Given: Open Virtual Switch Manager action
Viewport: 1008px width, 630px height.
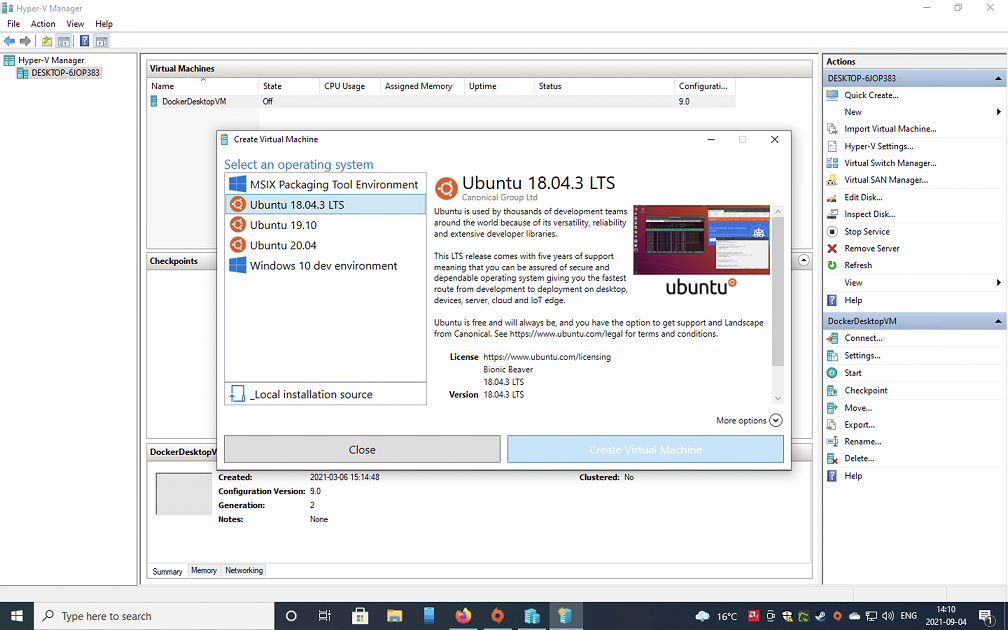Looking at the screenshot, I should (x=890, y=163).
